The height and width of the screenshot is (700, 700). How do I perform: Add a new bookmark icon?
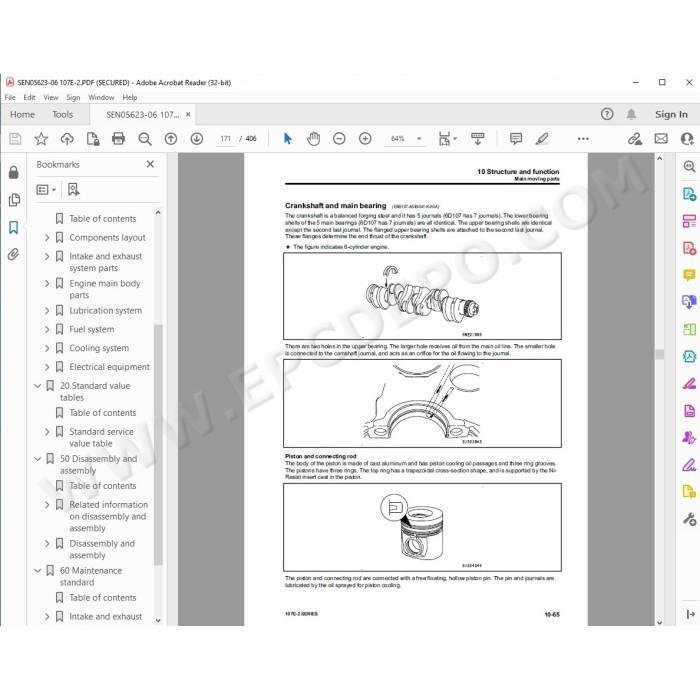pos(73,190)
